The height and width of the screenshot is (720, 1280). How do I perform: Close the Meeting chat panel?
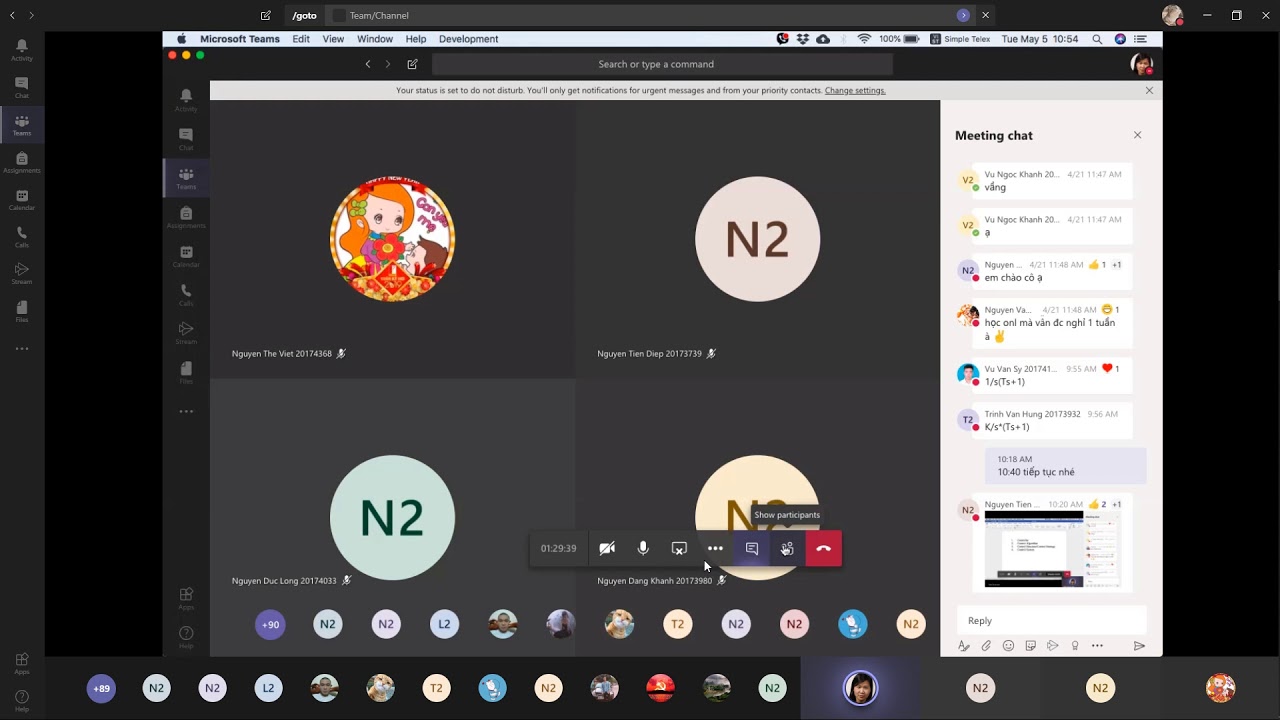1137,135
